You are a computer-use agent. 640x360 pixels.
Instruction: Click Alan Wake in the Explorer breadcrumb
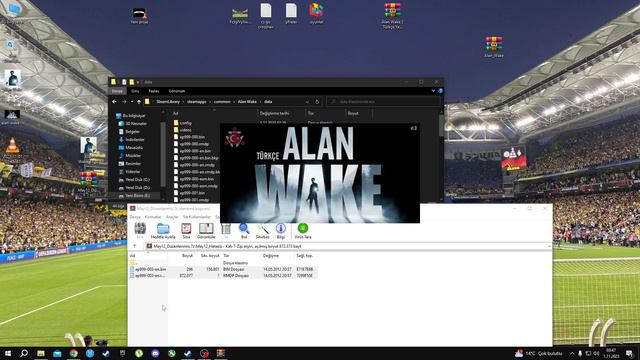pyautogui.click(x=247, y=102)
